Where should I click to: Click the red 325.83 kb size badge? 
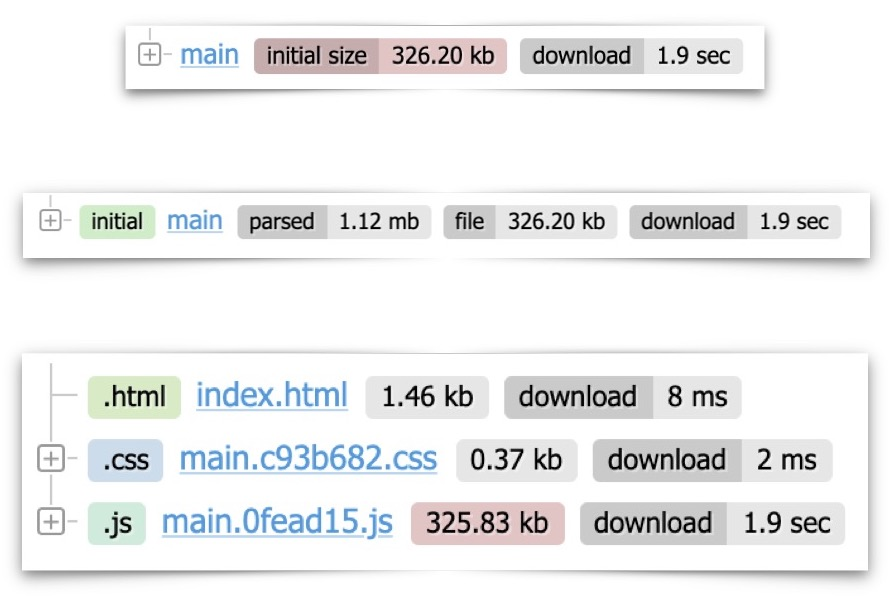click(x=487, y=523)
